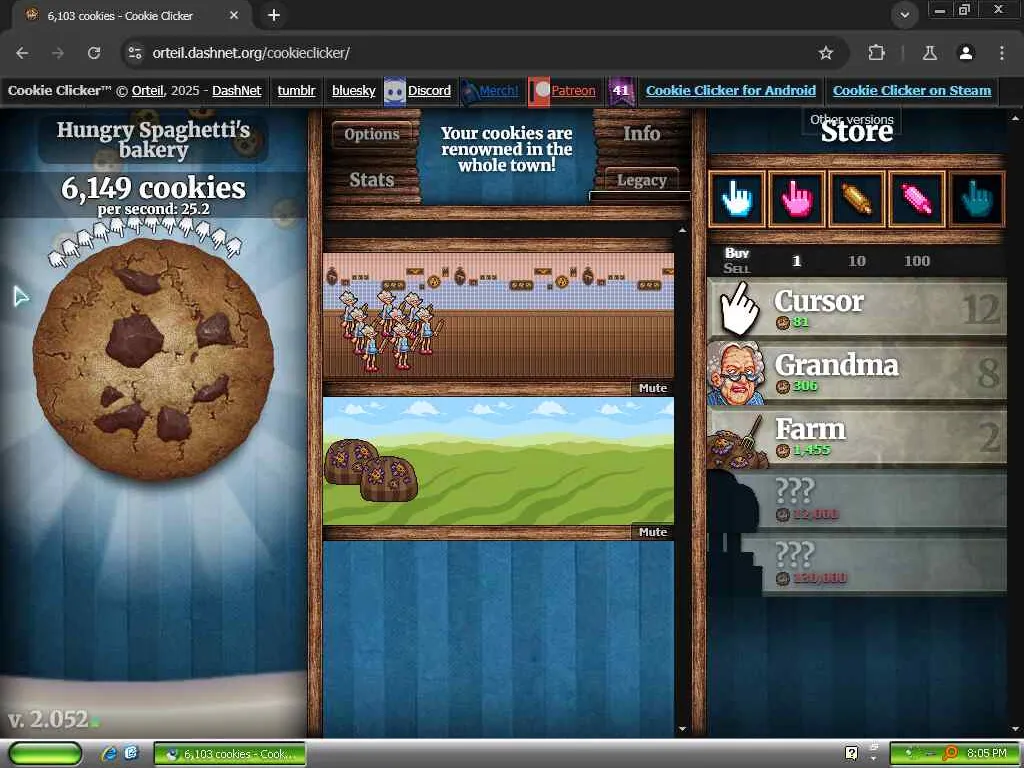This screenshot has height=768, width=1024.
Task: Open the Info menu
Action: click(641, 133)
